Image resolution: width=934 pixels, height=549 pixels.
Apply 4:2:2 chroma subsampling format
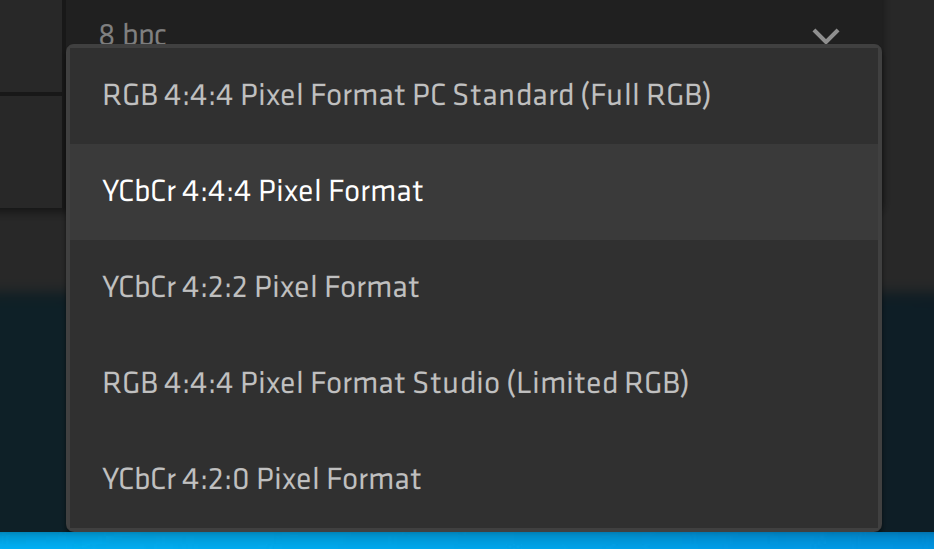pyautogui.click(x=261, y=287)
